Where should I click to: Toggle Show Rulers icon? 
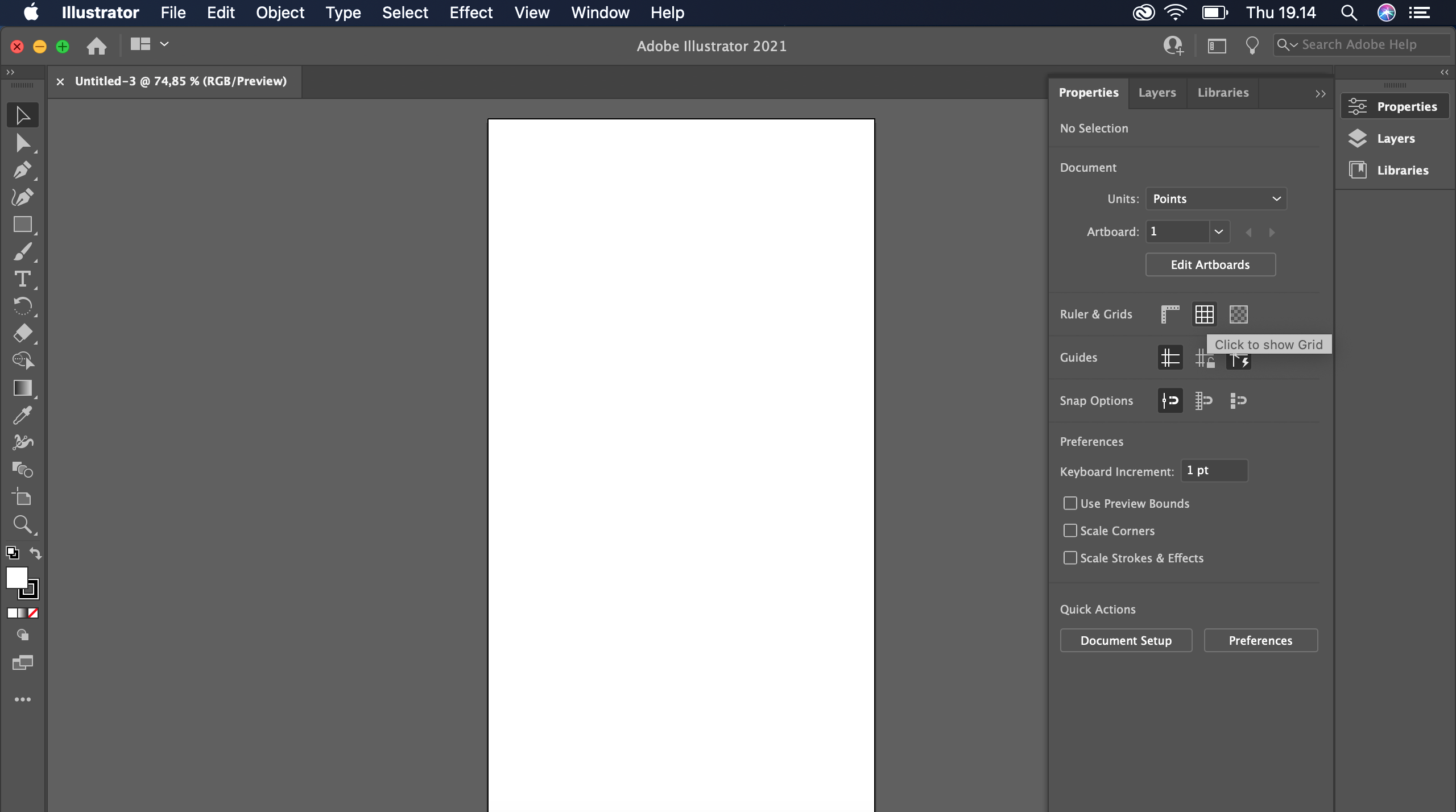point(1170,314)
